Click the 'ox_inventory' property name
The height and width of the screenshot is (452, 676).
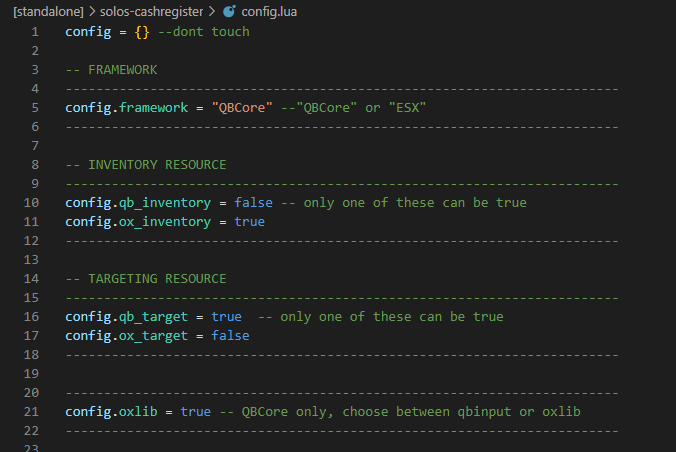[165, 222]
